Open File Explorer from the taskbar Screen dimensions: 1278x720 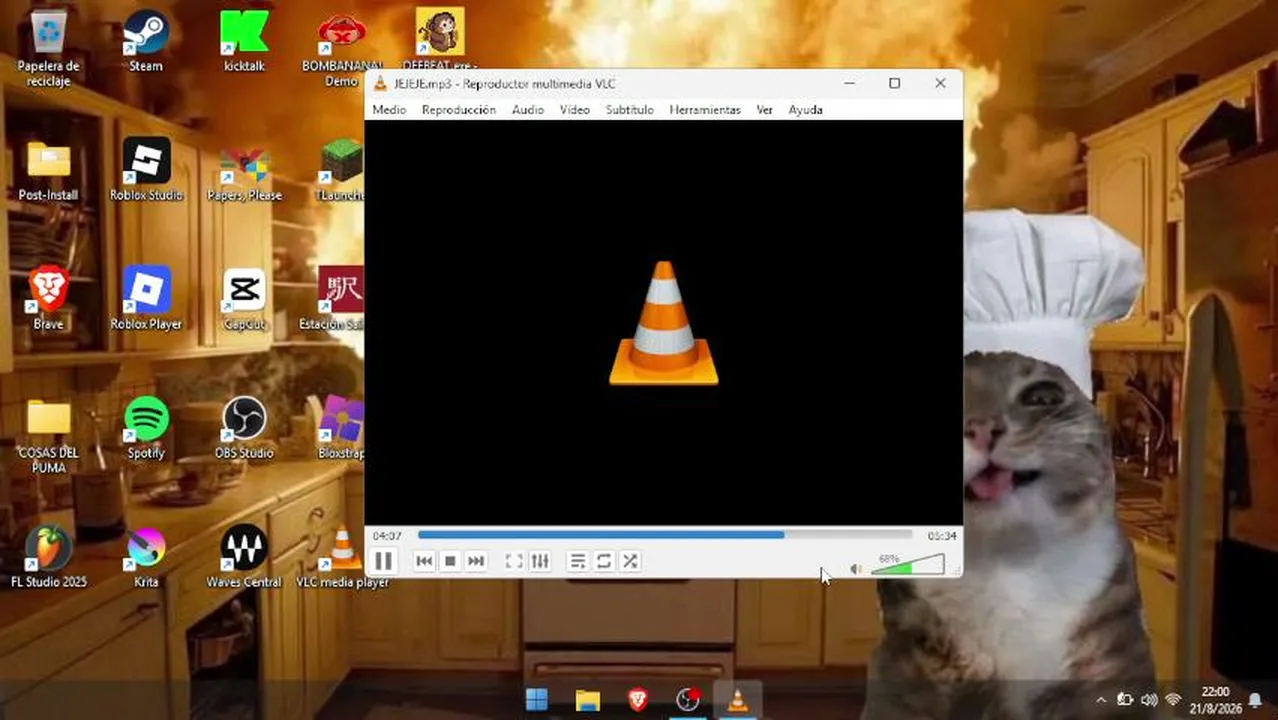point(587,700)
